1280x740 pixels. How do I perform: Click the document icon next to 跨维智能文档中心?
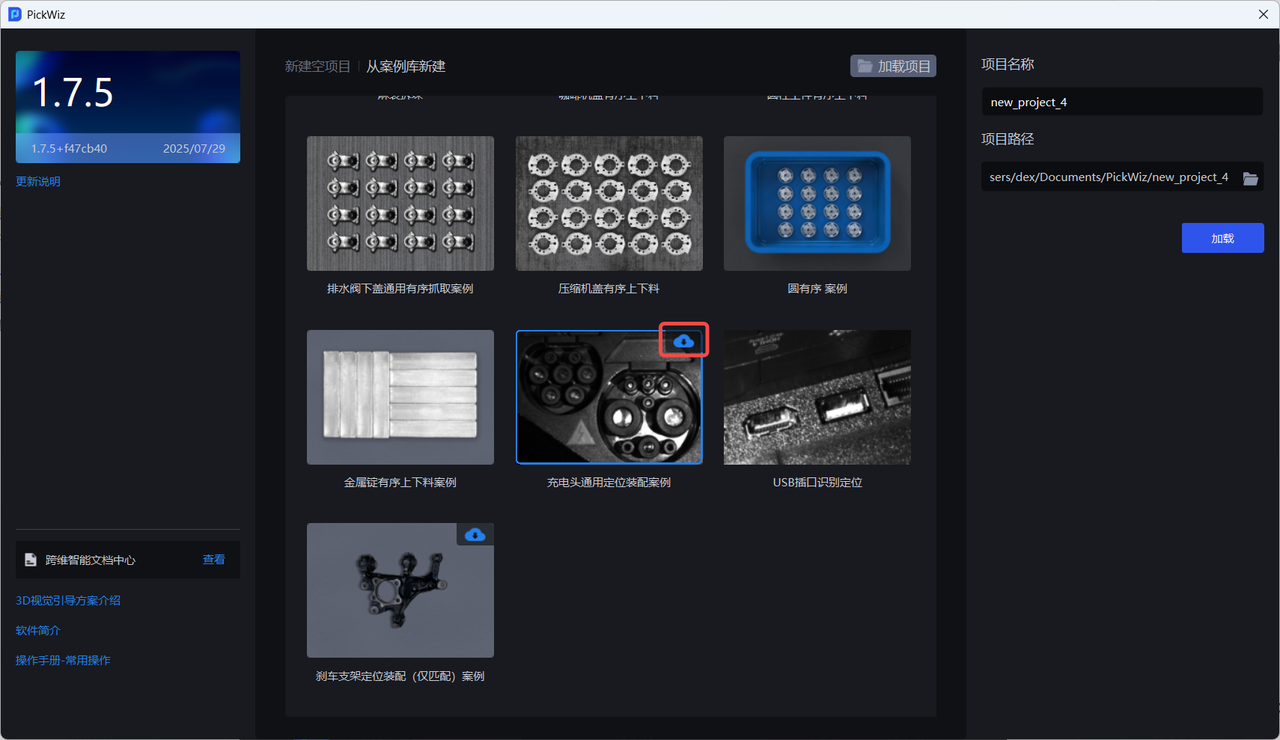pyautogui.click(x=31, y=560)
